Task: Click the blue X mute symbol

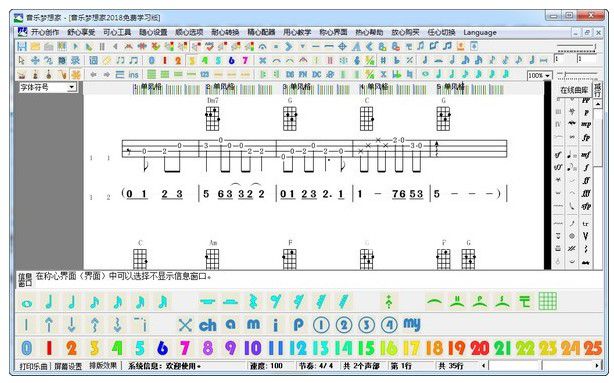Action: [x=184, y=325]
